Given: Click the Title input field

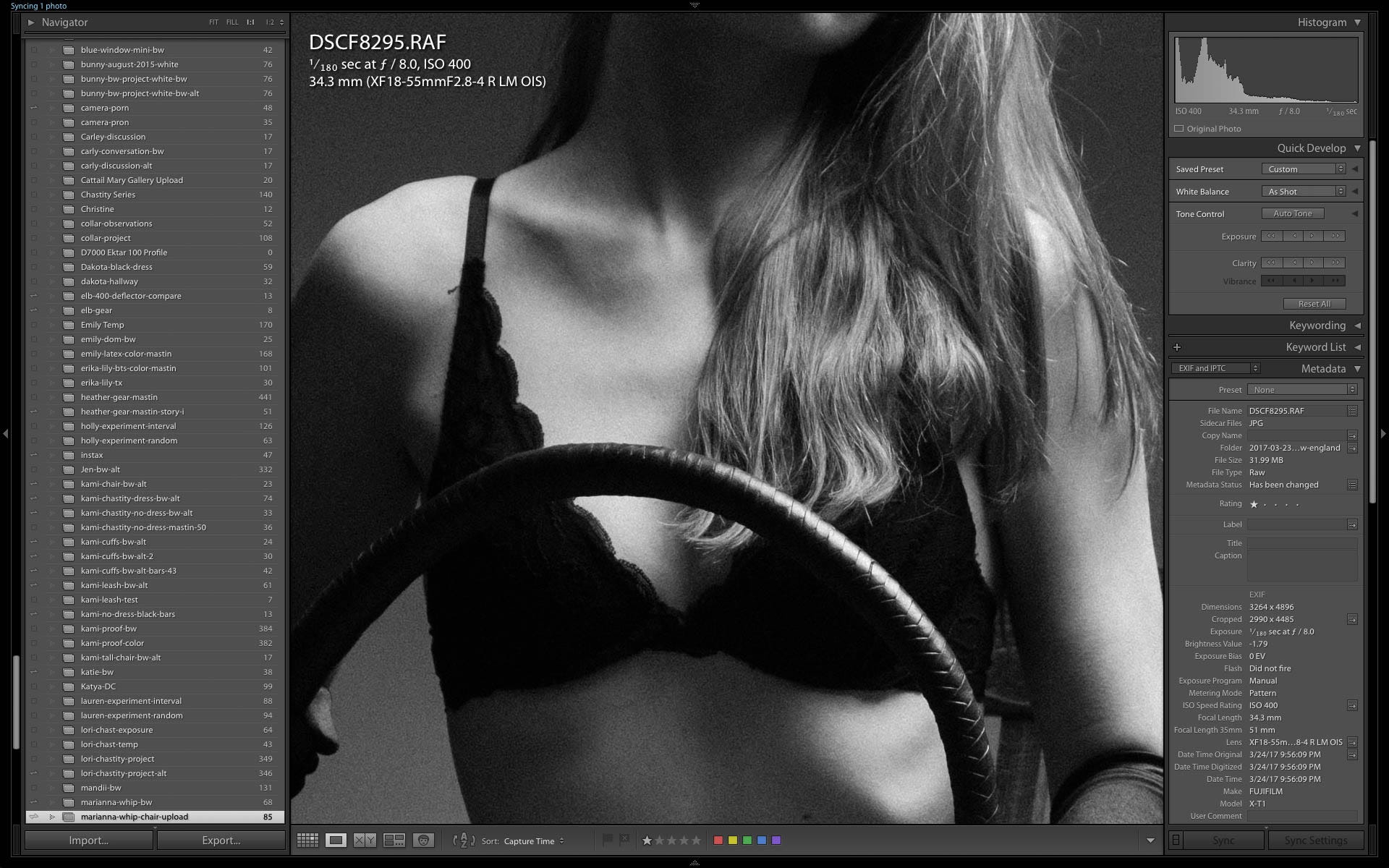Looking at the screenshot, I should (1302, 543).
